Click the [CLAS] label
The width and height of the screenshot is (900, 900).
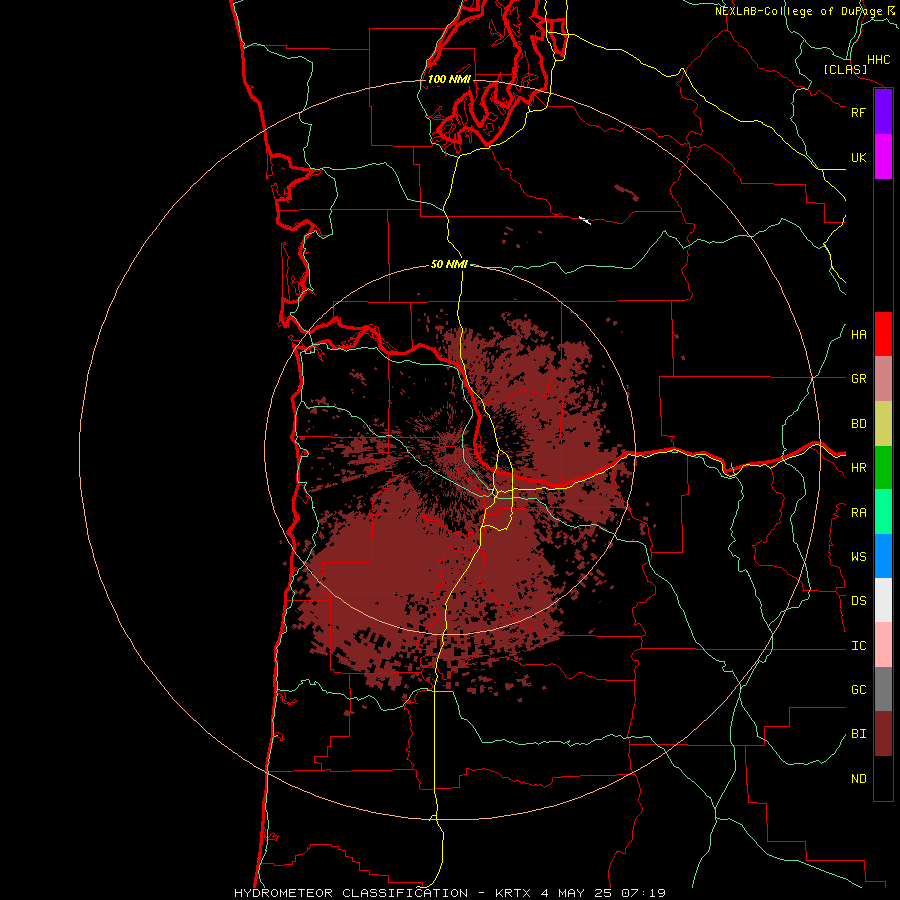(x=845, y=70)
